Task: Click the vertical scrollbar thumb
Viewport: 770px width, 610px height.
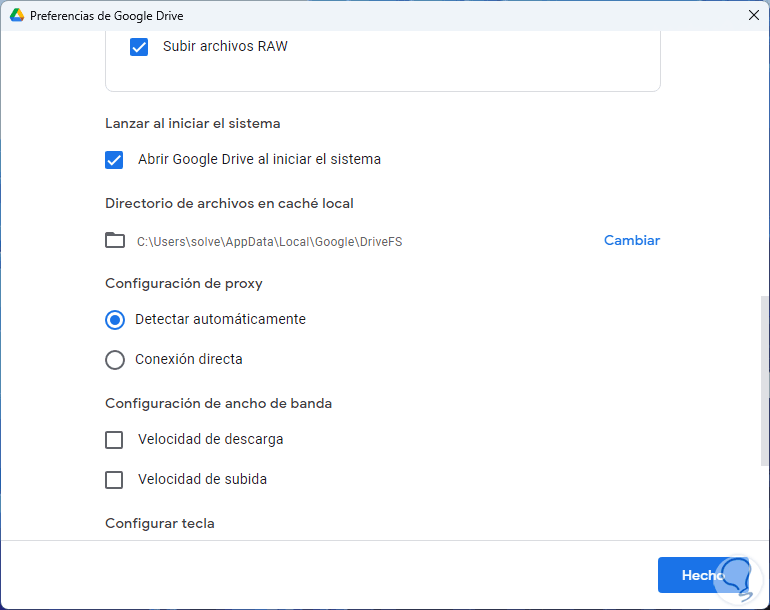Action: 764,380
